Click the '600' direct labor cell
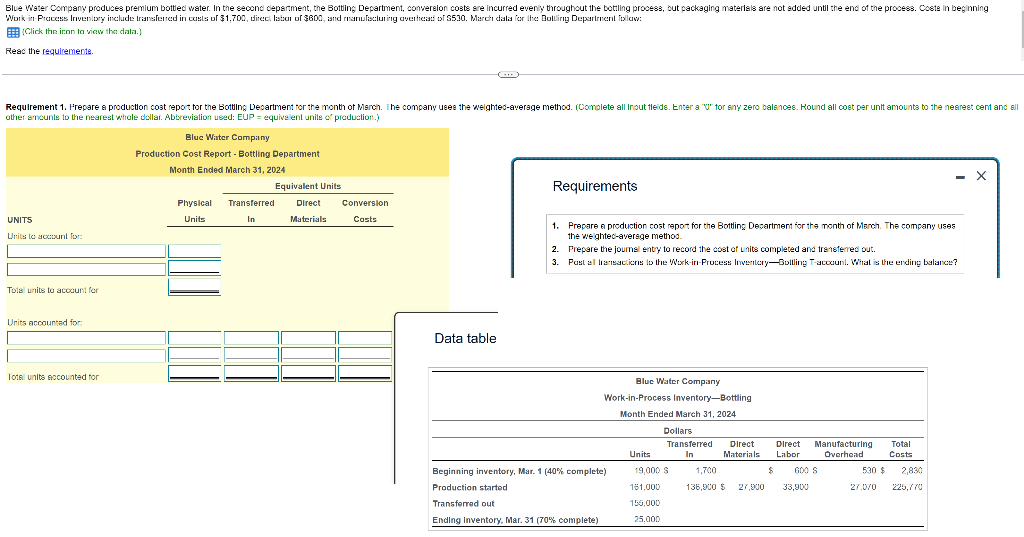The image size is (1024, 537). (802, 470)
